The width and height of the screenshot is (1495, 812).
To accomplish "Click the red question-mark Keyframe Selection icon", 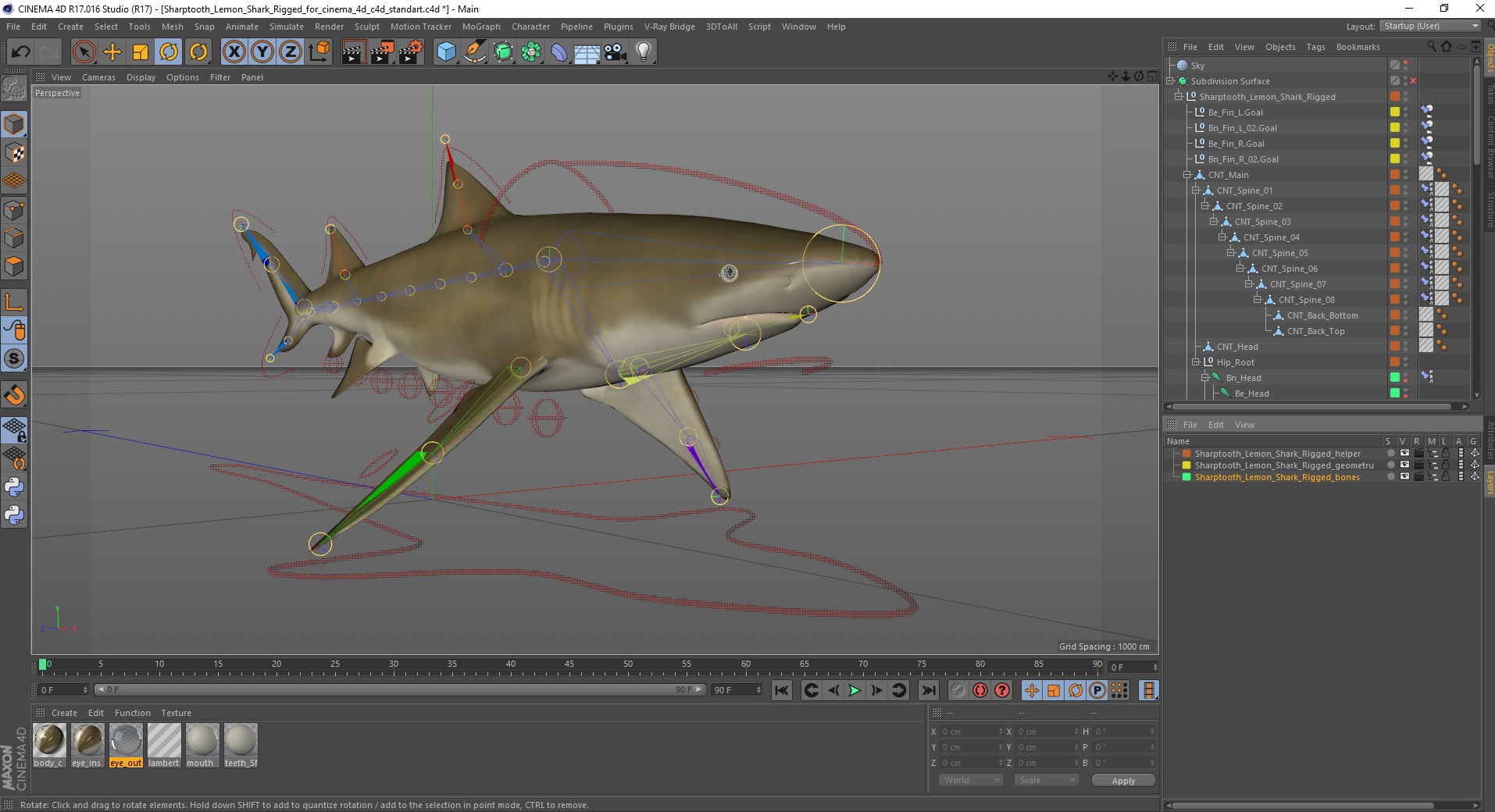I will pos(1001,690).
